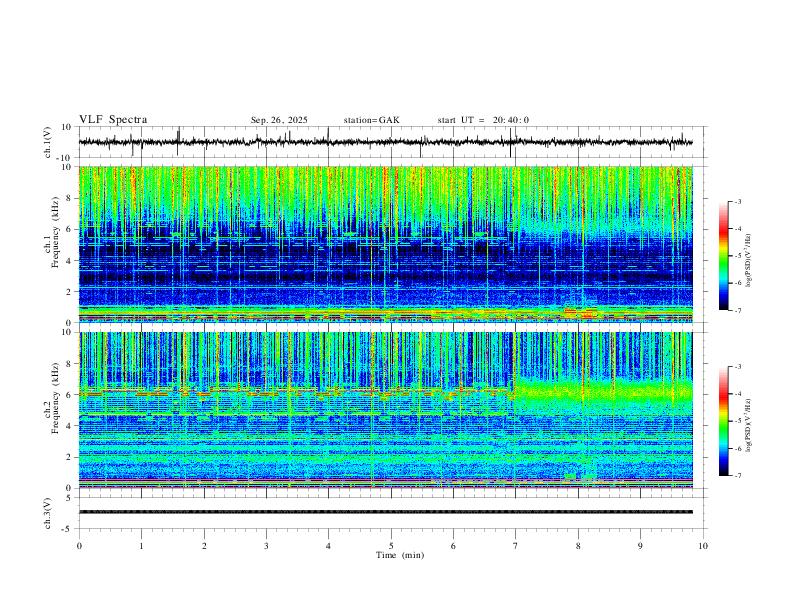Click the "8" kHz tick on ch.2 spectrogram
Viewport: 792px width, 612px height.
(x=71, y=364)
